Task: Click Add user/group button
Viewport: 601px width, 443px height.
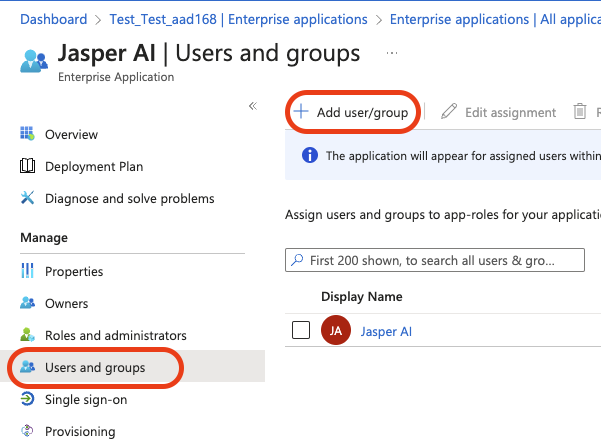Action: [x=351, y=113]
